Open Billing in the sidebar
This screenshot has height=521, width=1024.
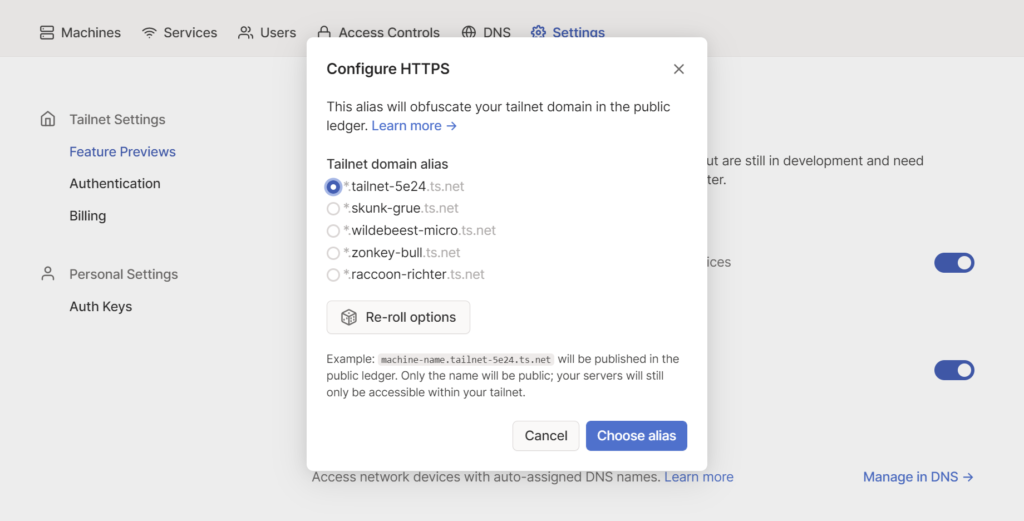click(88, 215)
